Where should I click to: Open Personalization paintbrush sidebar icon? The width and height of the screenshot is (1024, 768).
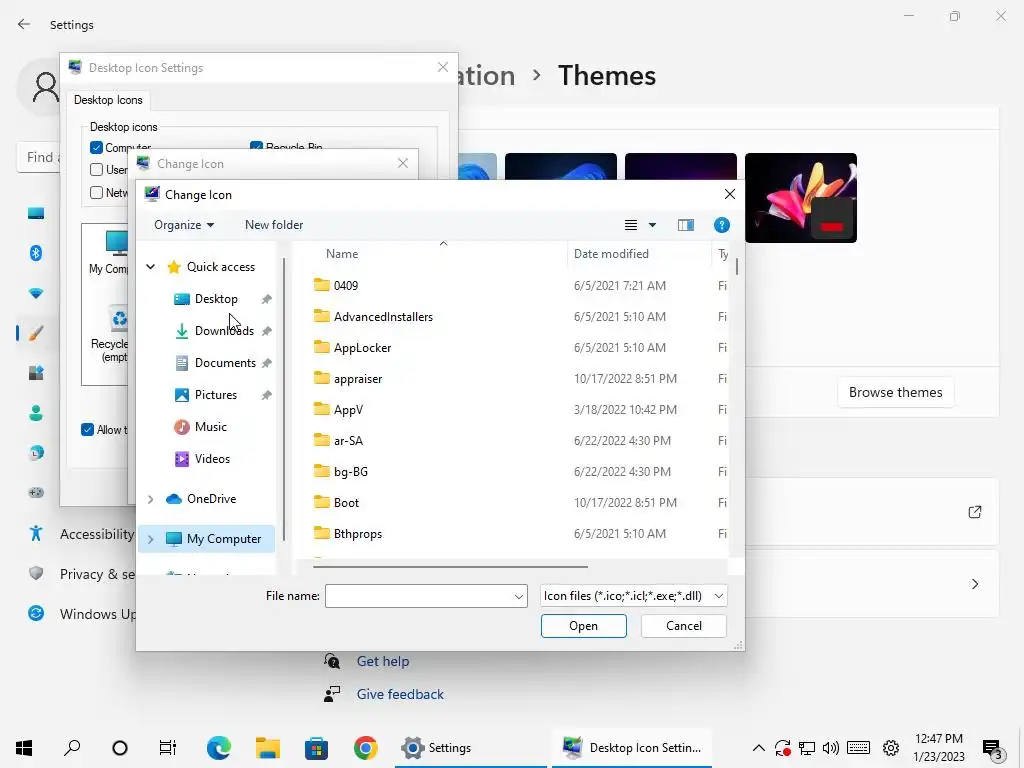tap(36, 333)
